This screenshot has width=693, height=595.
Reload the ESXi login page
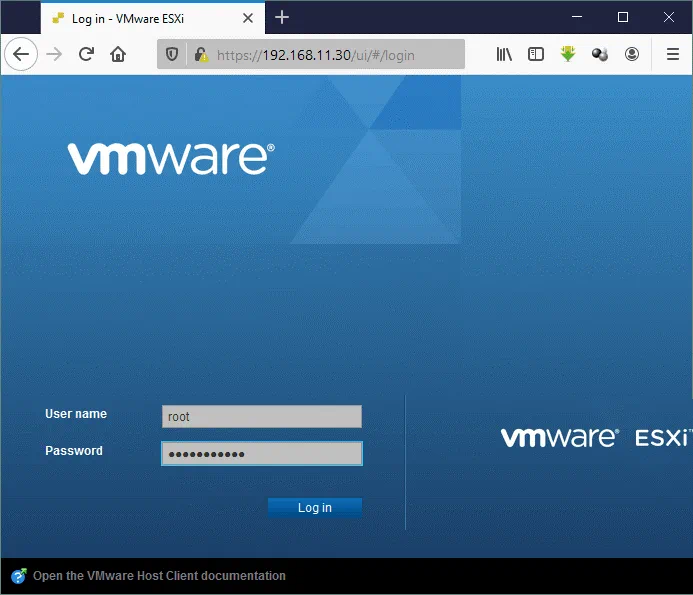tap(87, 55)
